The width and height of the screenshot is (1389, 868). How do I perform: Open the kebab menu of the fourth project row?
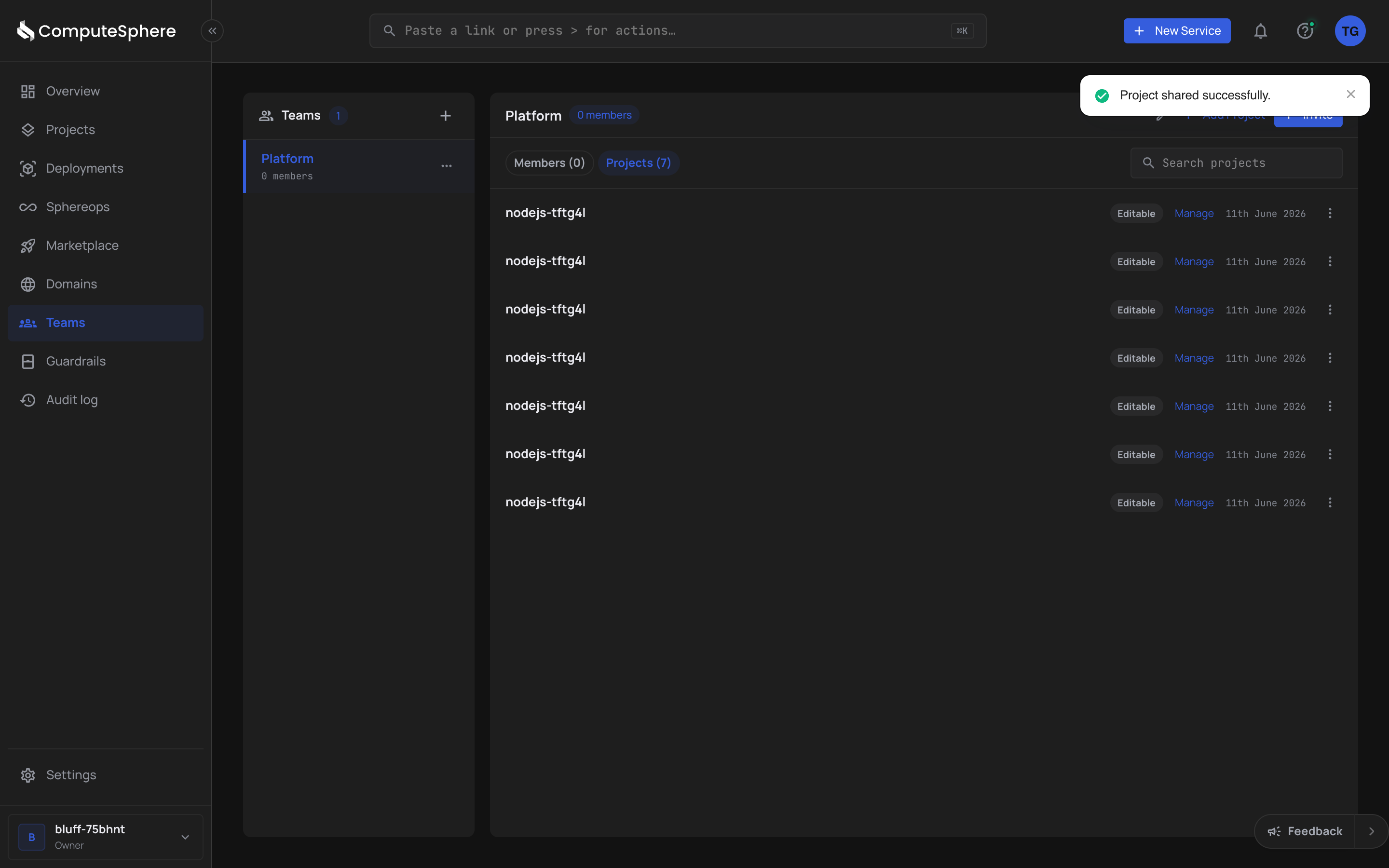(1330, 358)
